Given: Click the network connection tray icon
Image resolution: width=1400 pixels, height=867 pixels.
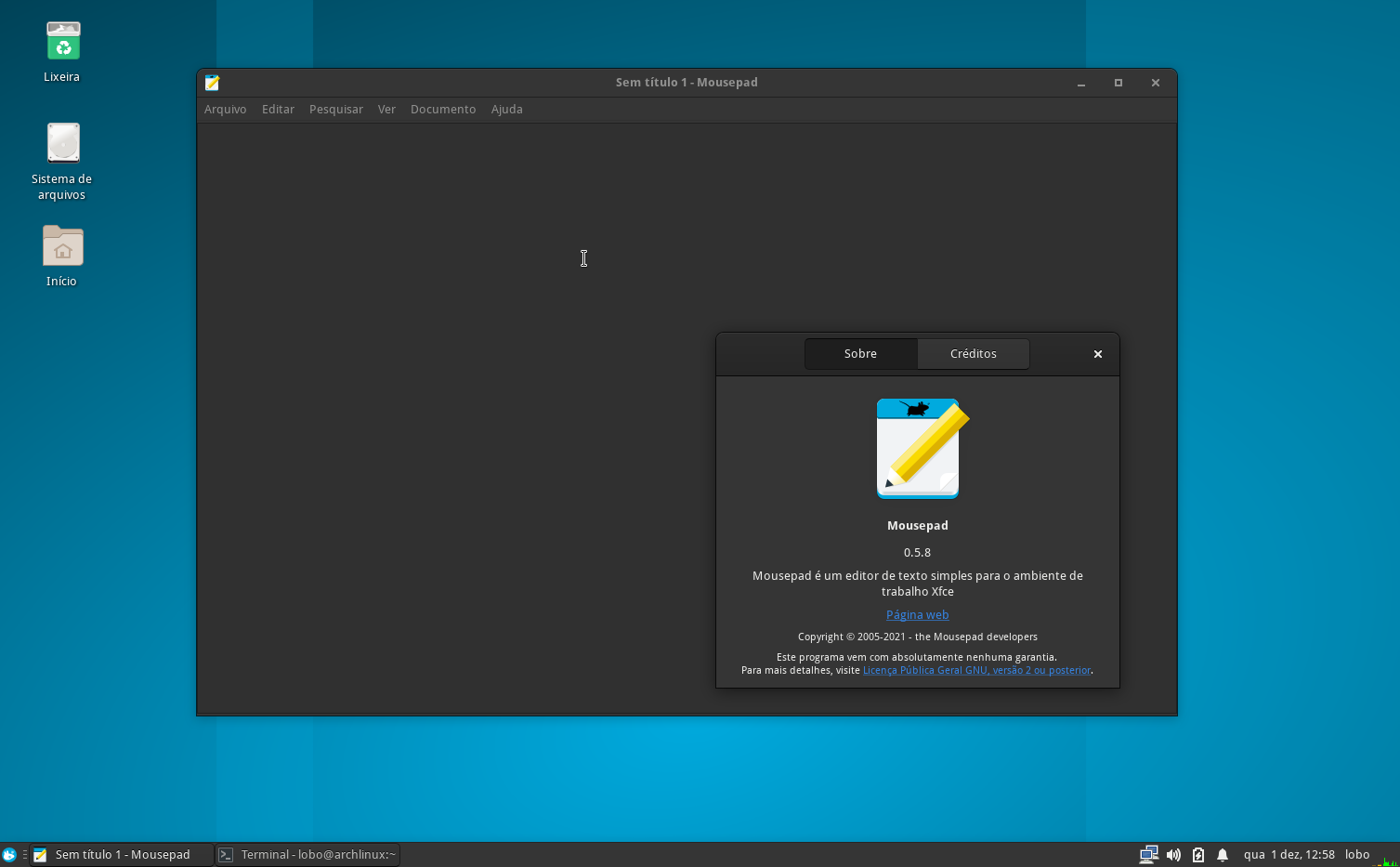Looking at the screenshot, I should (x=1149, y=854).
